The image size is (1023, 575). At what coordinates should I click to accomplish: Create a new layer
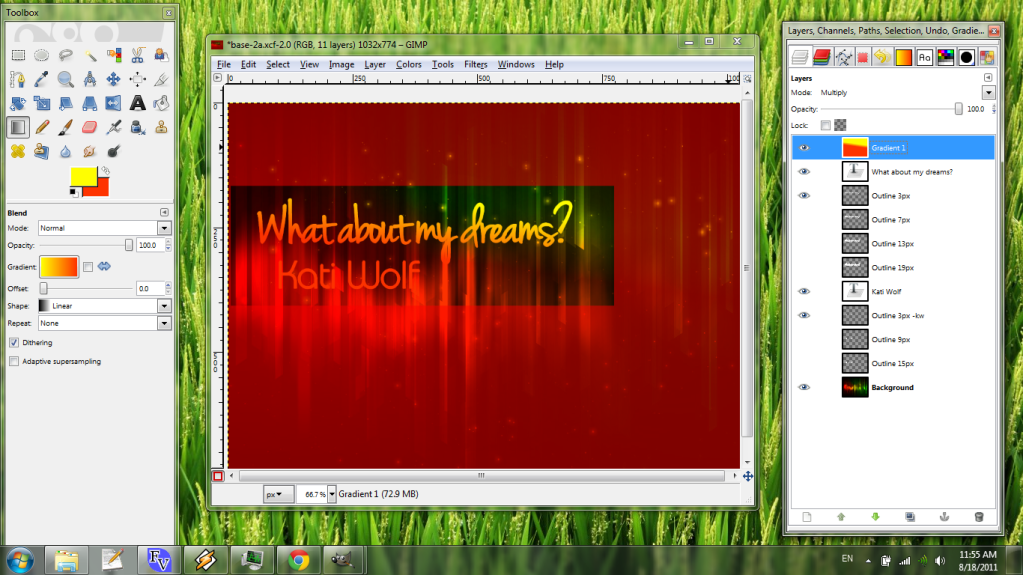[x=806, y=517]
